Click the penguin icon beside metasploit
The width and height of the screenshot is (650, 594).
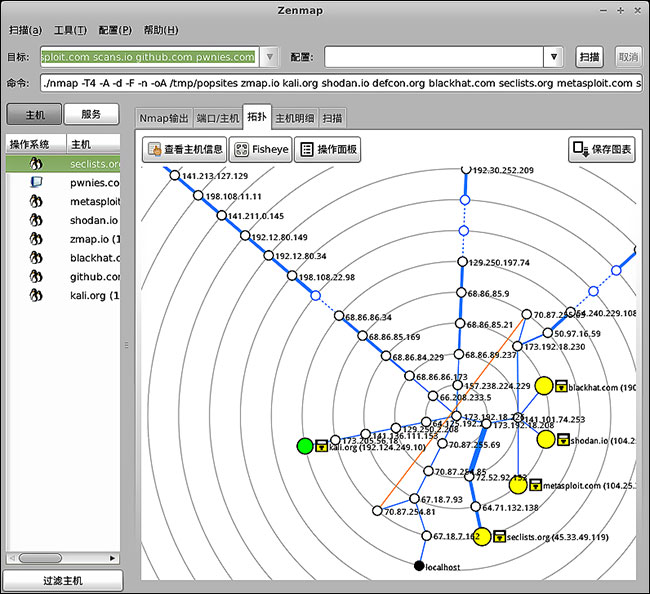point(36,201)
